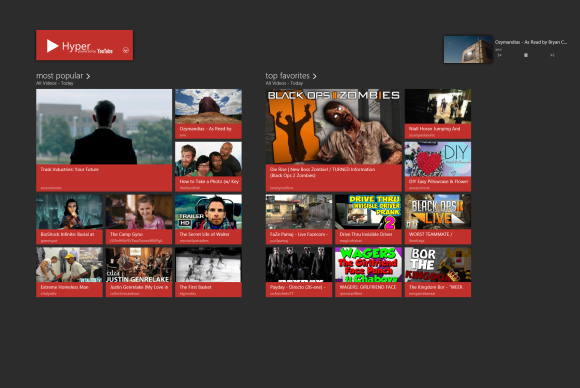
Task: Play The Secret Life of Walter trailer
Action: tap(208, 219)
